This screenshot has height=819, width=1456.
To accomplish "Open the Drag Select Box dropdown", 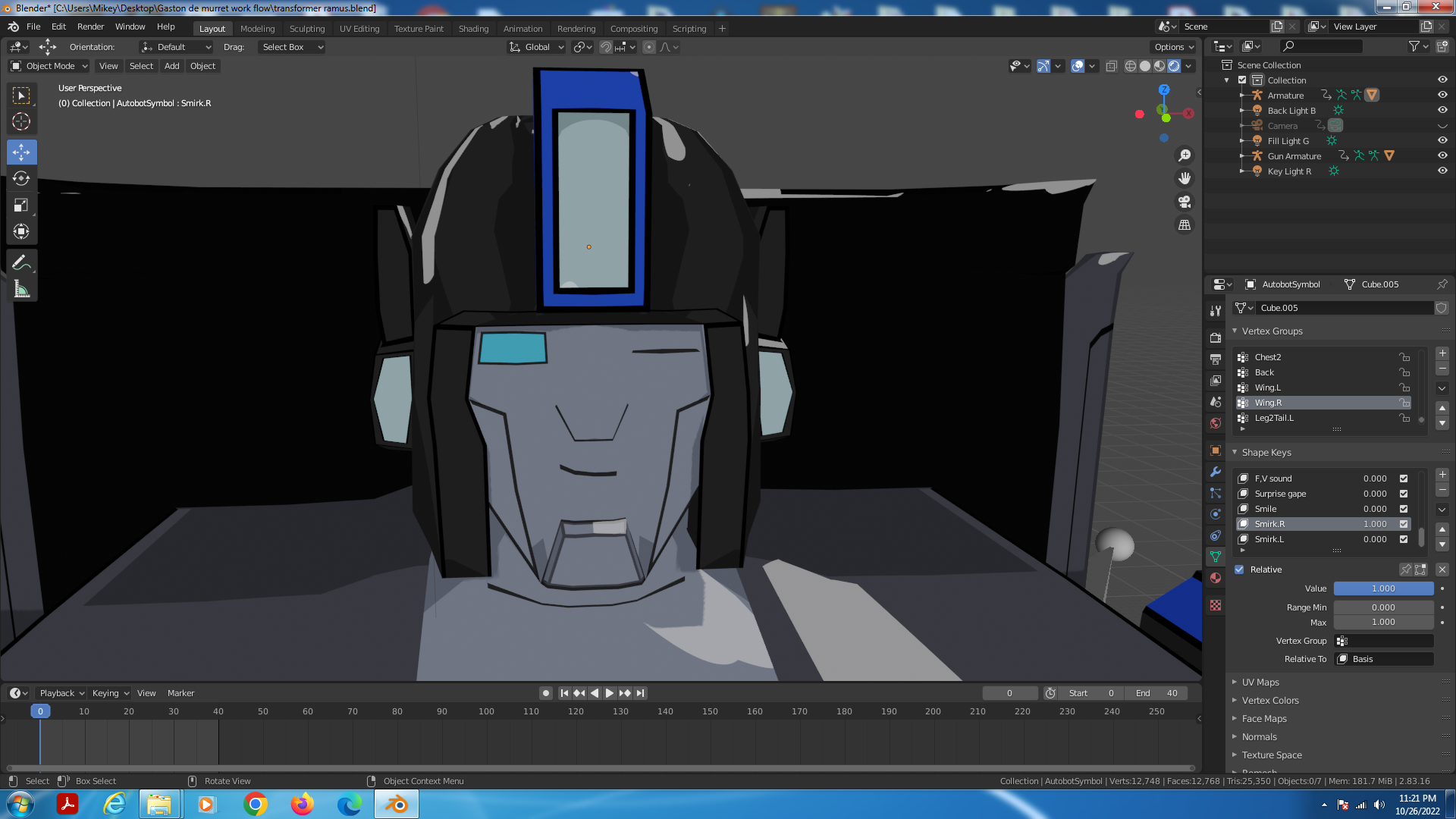I will pos(291,47).
